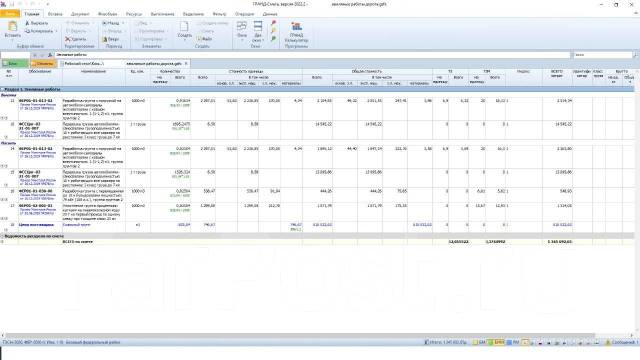Image resolution: width=640 pixels, height=360 pixels.
Task: Click the red pin bookmark icon
Action: [273, 23]
